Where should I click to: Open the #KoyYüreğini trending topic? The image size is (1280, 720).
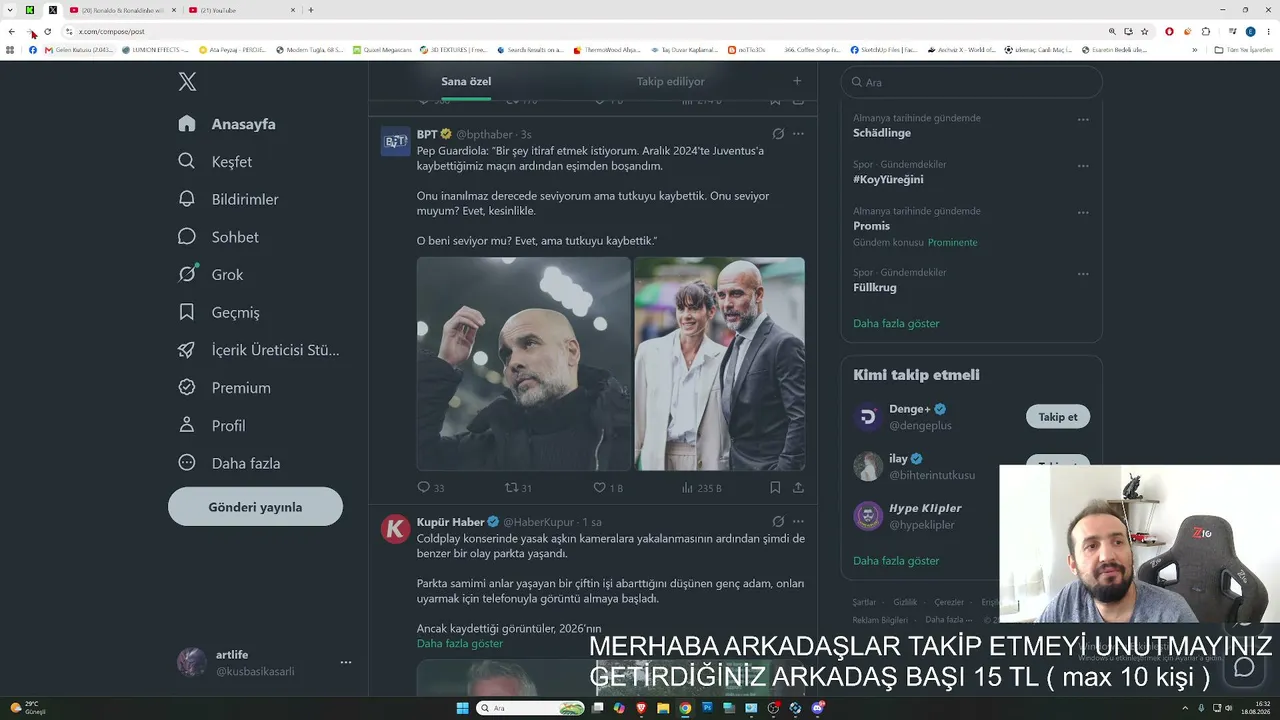click(x=888, y=180)
